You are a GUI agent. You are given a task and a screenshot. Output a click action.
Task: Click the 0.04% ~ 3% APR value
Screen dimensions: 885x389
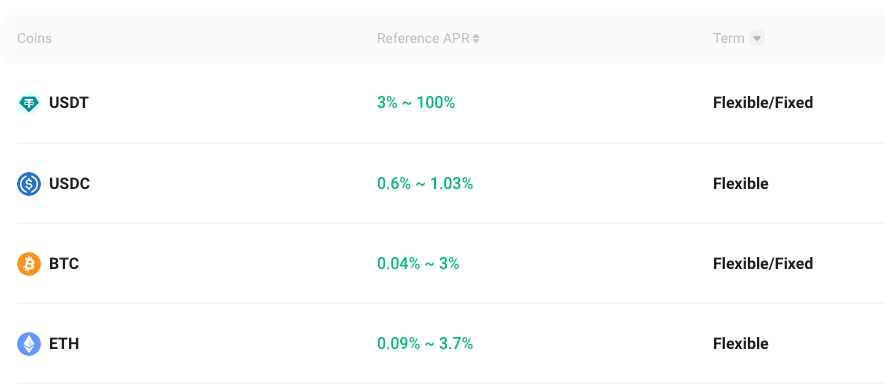tap(418, 264)
